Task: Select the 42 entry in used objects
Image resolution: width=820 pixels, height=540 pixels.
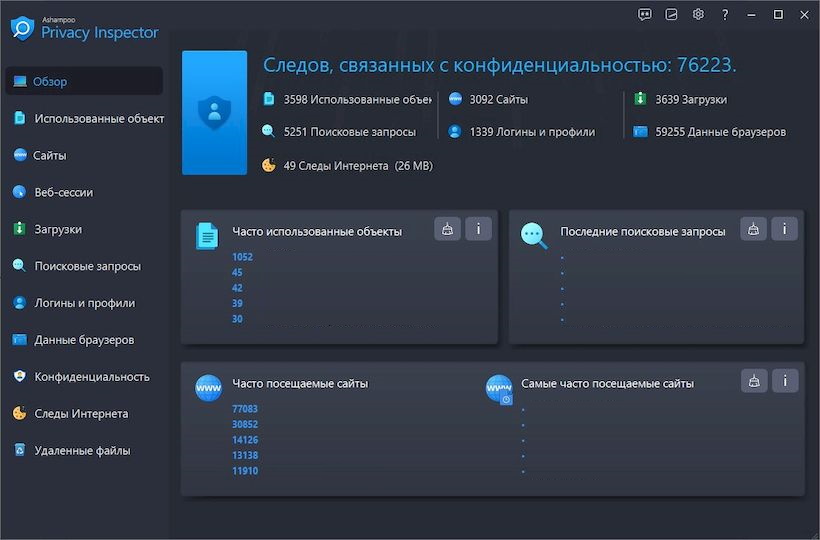Action: point(237,288)
